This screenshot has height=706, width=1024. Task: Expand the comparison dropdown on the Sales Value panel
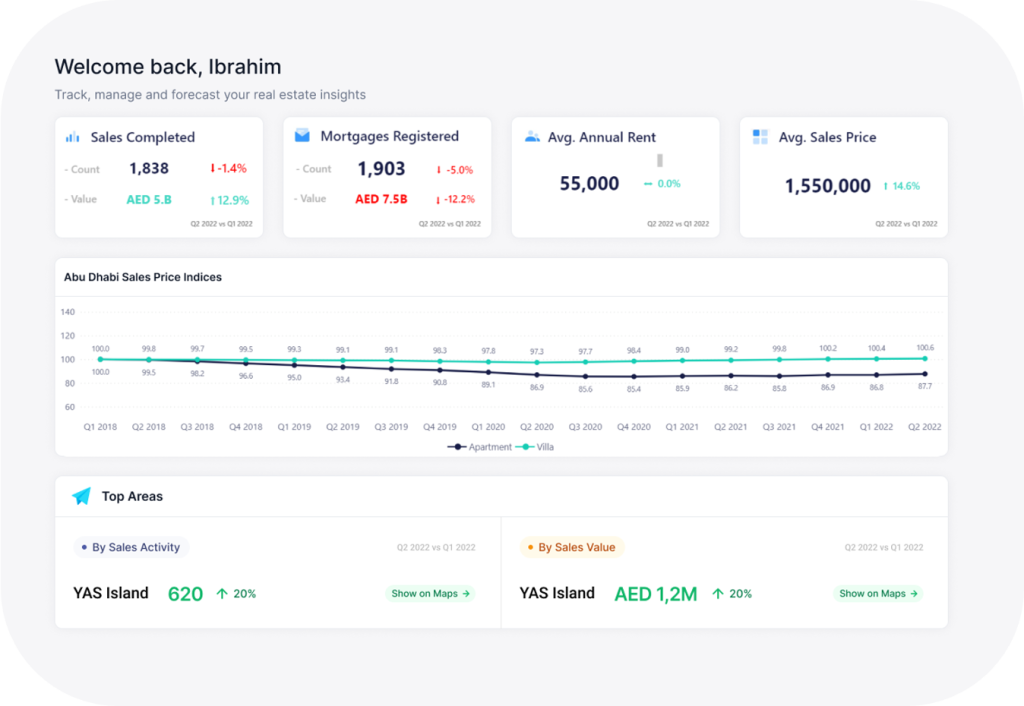point(884,547)
